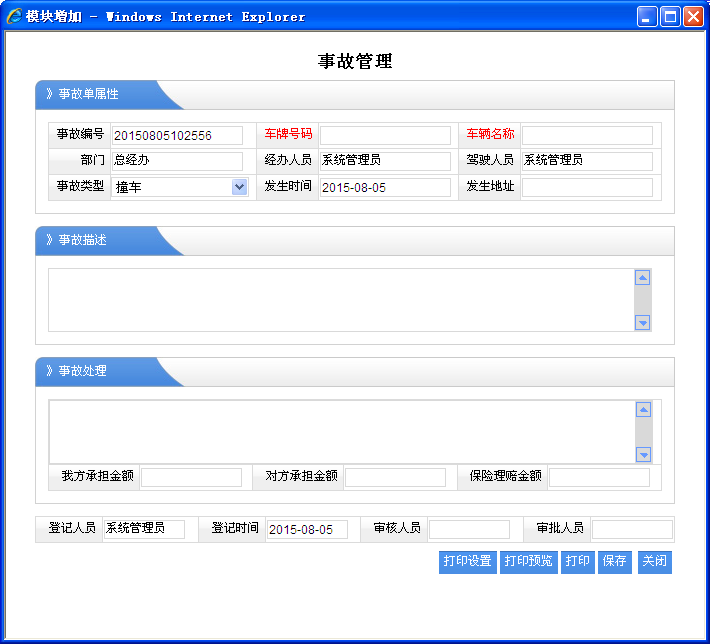Select the 保险理赔金额 input box

pyautogui.click(x=598, y=478)
